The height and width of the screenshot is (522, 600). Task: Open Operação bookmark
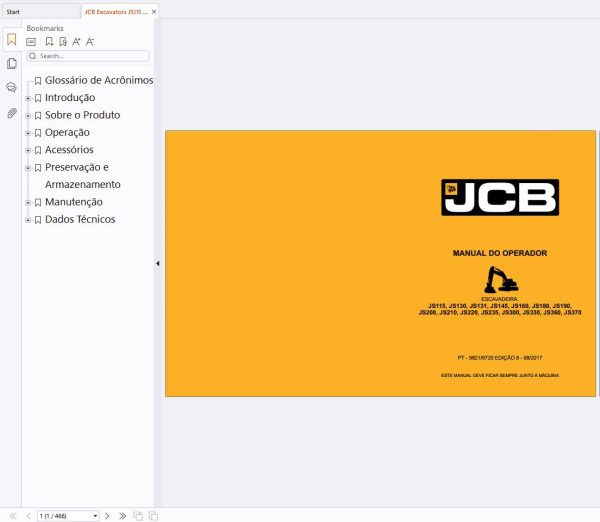67,132
